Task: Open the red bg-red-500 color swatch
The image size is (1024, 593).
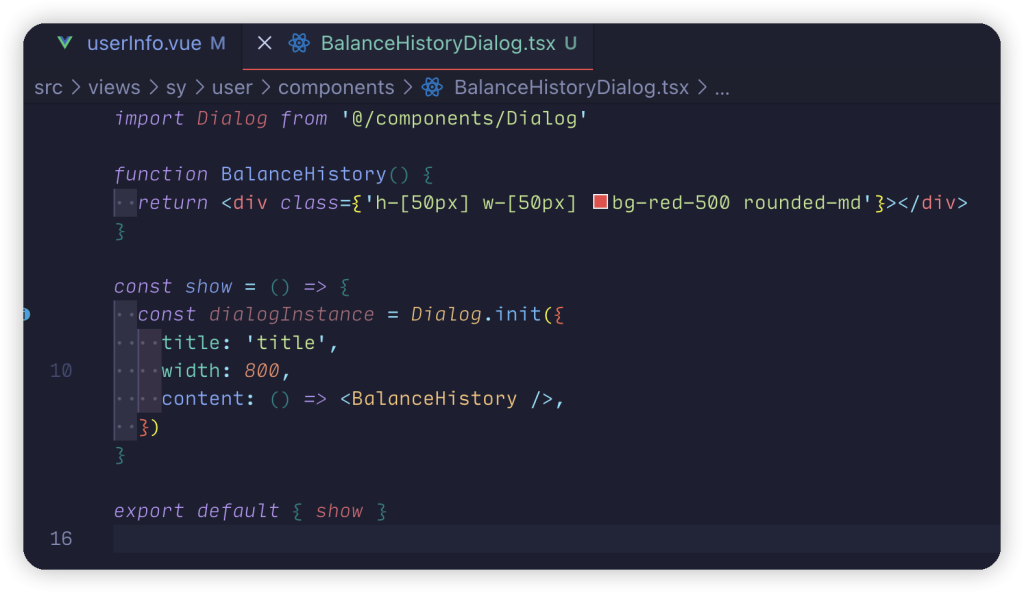Action: [601, 203]
